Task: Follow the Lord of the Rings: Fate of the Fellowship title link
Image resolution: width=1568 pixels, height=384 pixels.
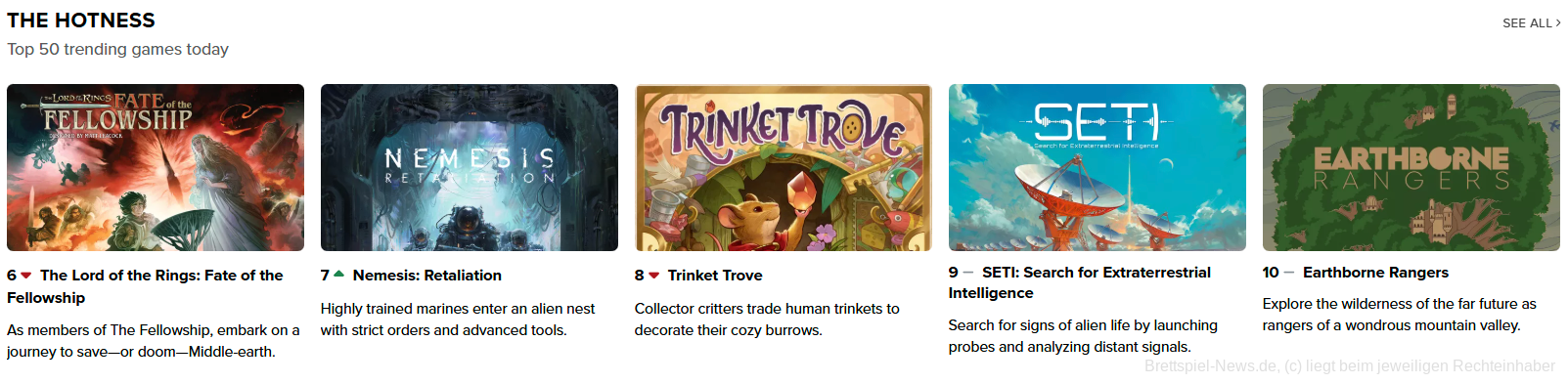Action: pyautogui.click(x=145, y=286)
